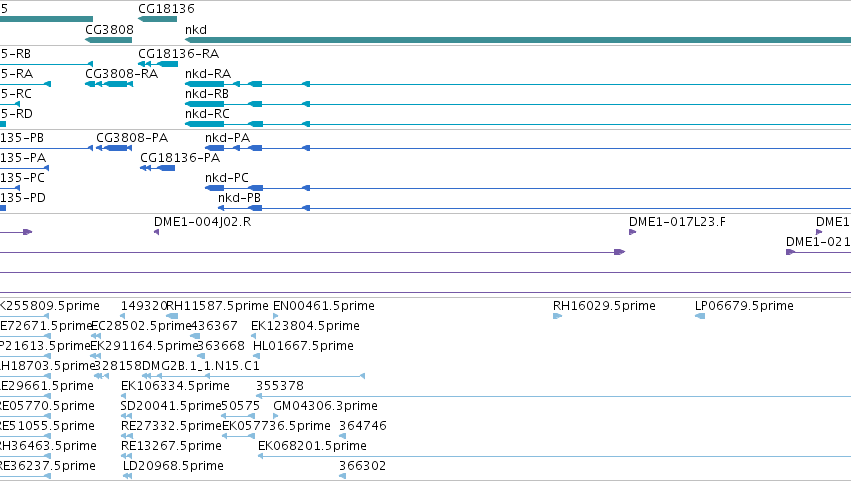Image resolution: width=851 pixels, height=481 pixels.
Task: Click the nkd-PA protein label
Action: [227, 138]
